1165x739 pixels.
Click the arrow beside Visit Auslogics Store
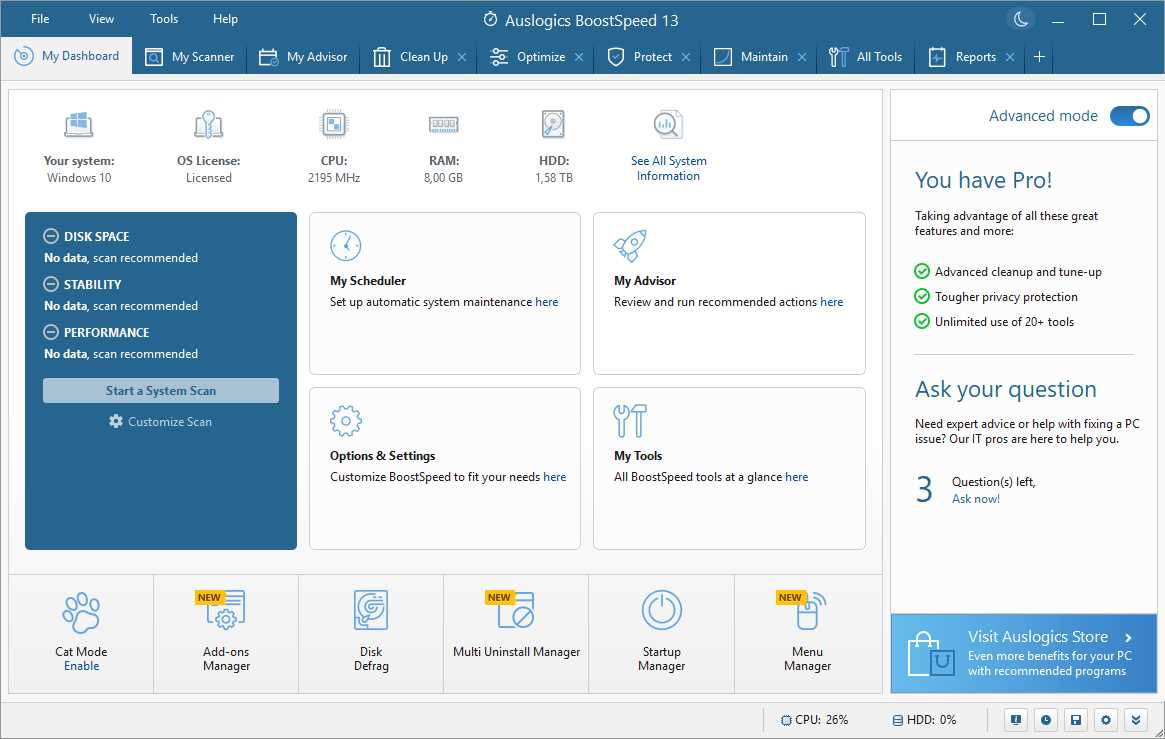1129,637
